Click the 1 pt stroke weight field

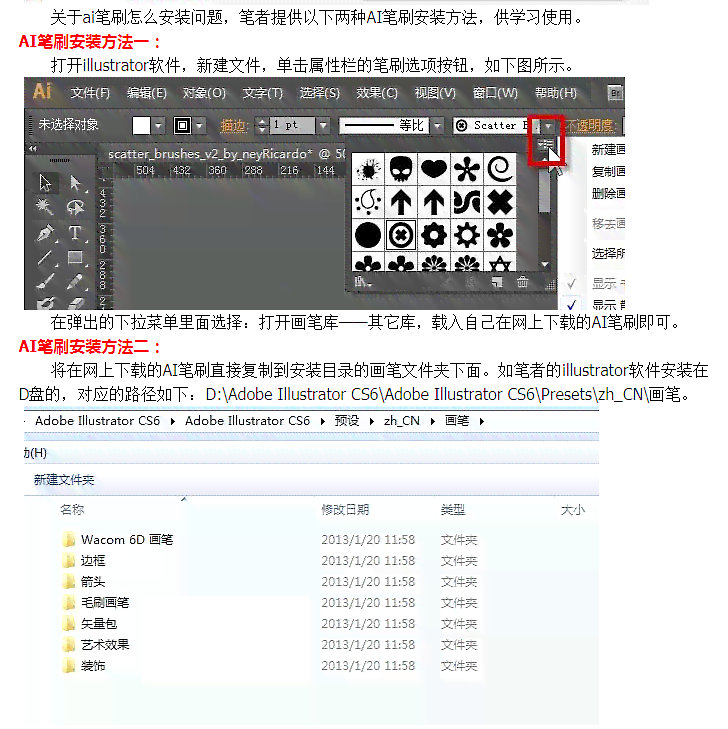click(291, 126)
